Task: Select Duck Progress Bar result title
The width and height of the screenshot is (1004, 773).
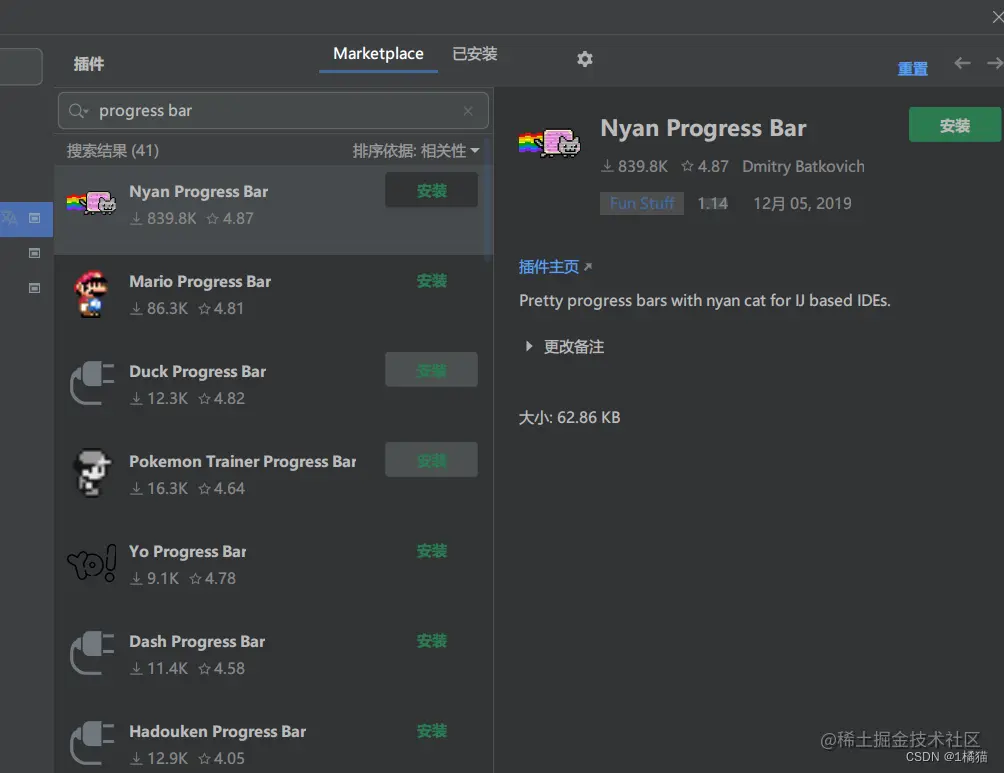Action: (x=197, y=371)
